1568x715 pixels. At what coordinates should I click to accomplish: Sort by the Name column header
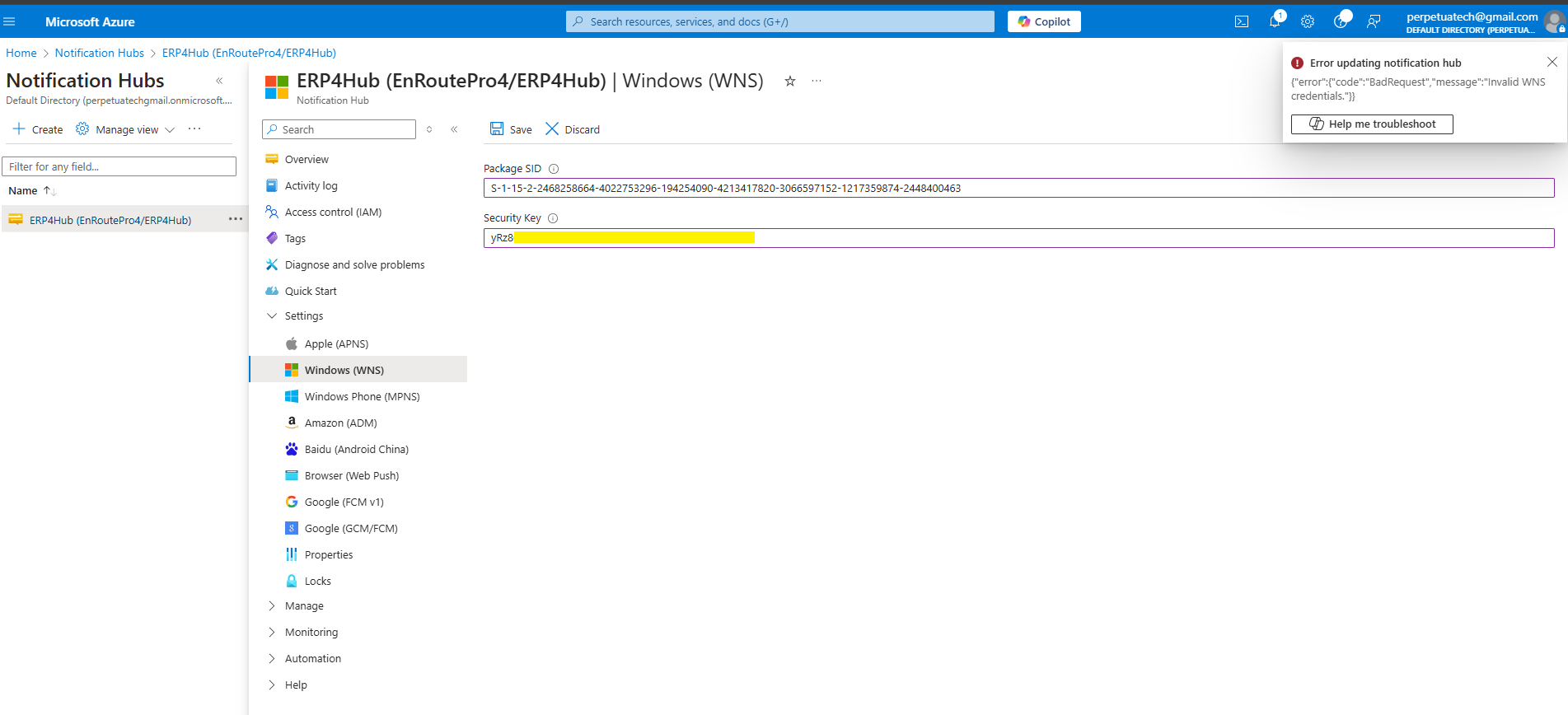23,190
